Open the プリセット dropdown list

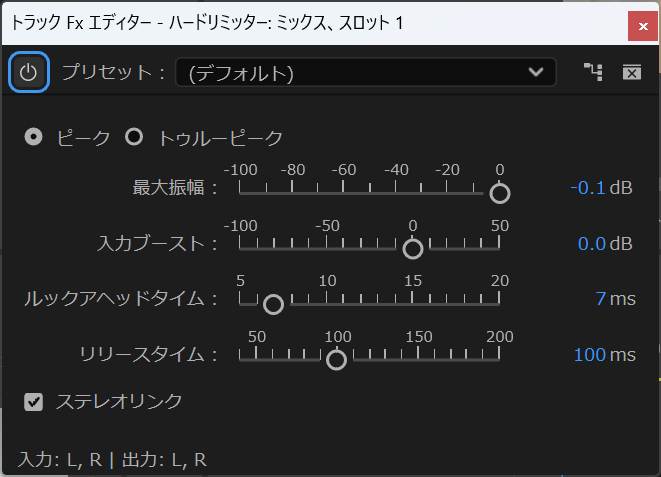pos(364,72)
